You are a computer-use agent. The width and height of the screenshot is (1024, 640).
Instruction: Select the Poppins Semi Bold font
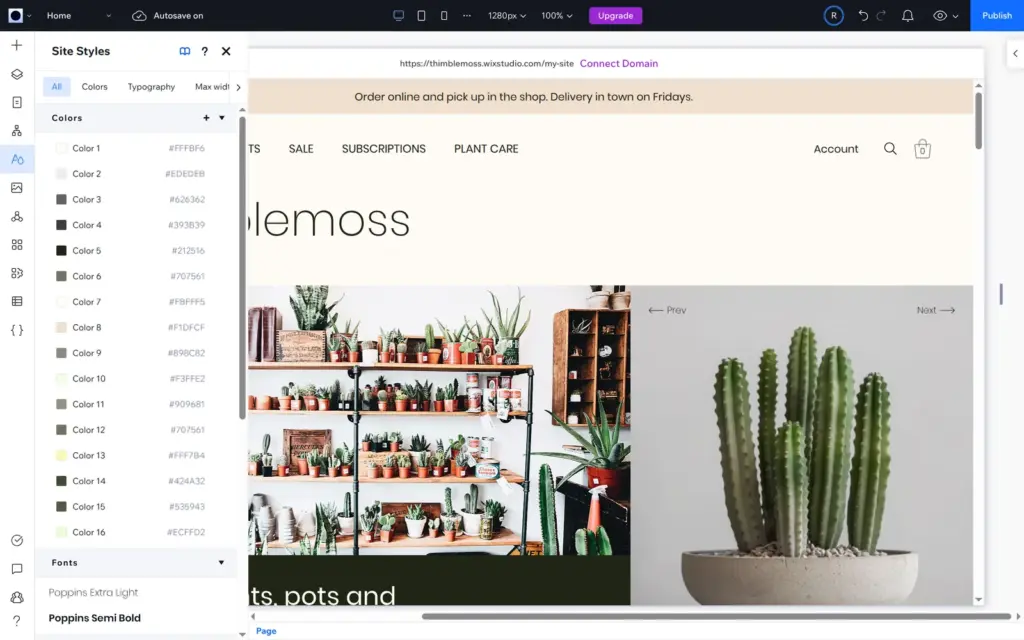click(x=95, y=618)
